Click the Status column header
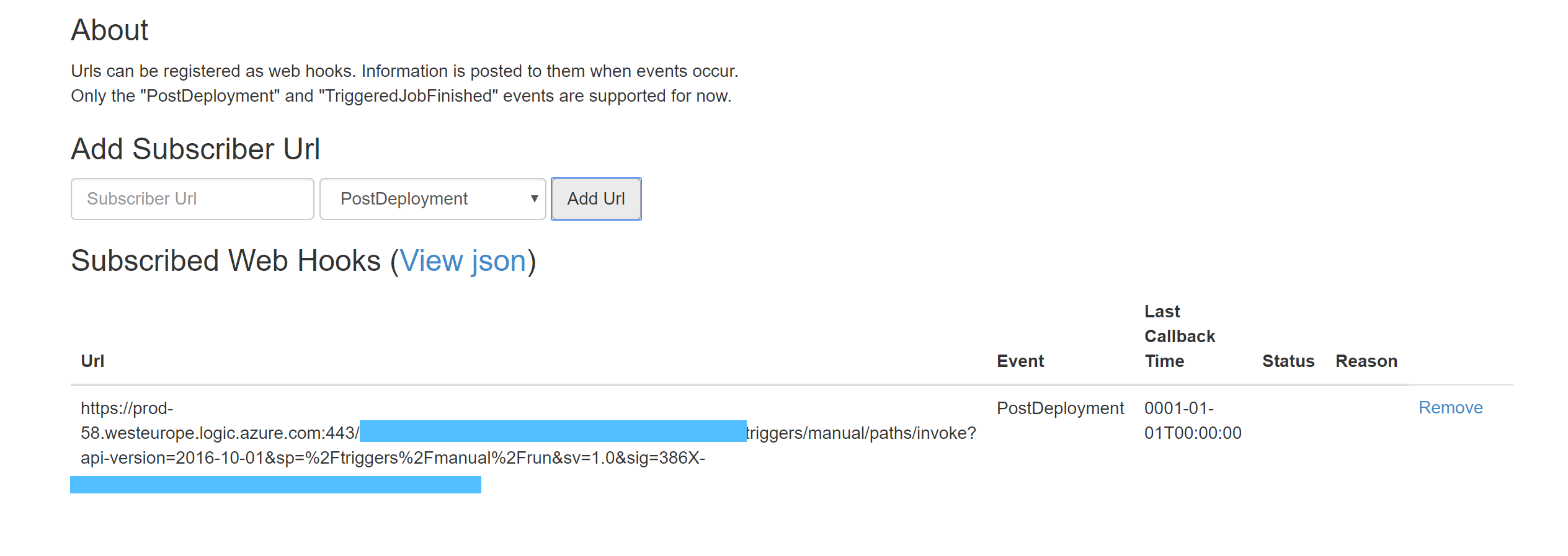This screenshot has height=556, width=1568. tap(1288, 361)
